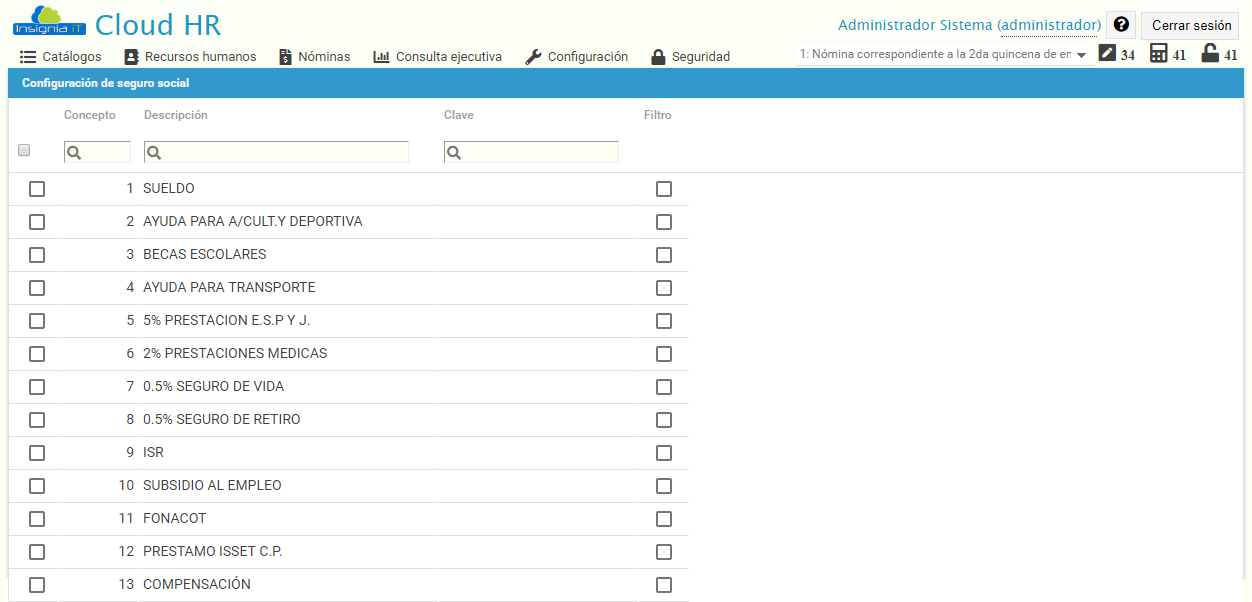Click the Configuración wrench icon
This screenshot has width=1252, height=602.
pos(533,57)
